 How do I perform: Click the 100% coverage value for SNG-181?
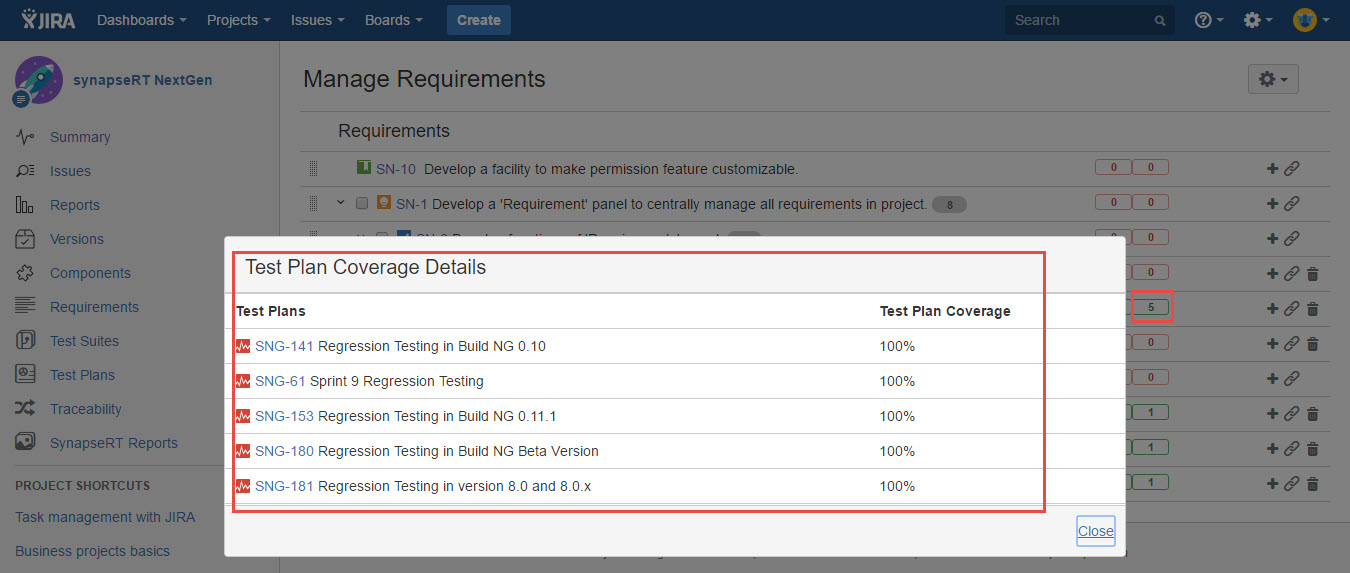[x=897, y=486]
